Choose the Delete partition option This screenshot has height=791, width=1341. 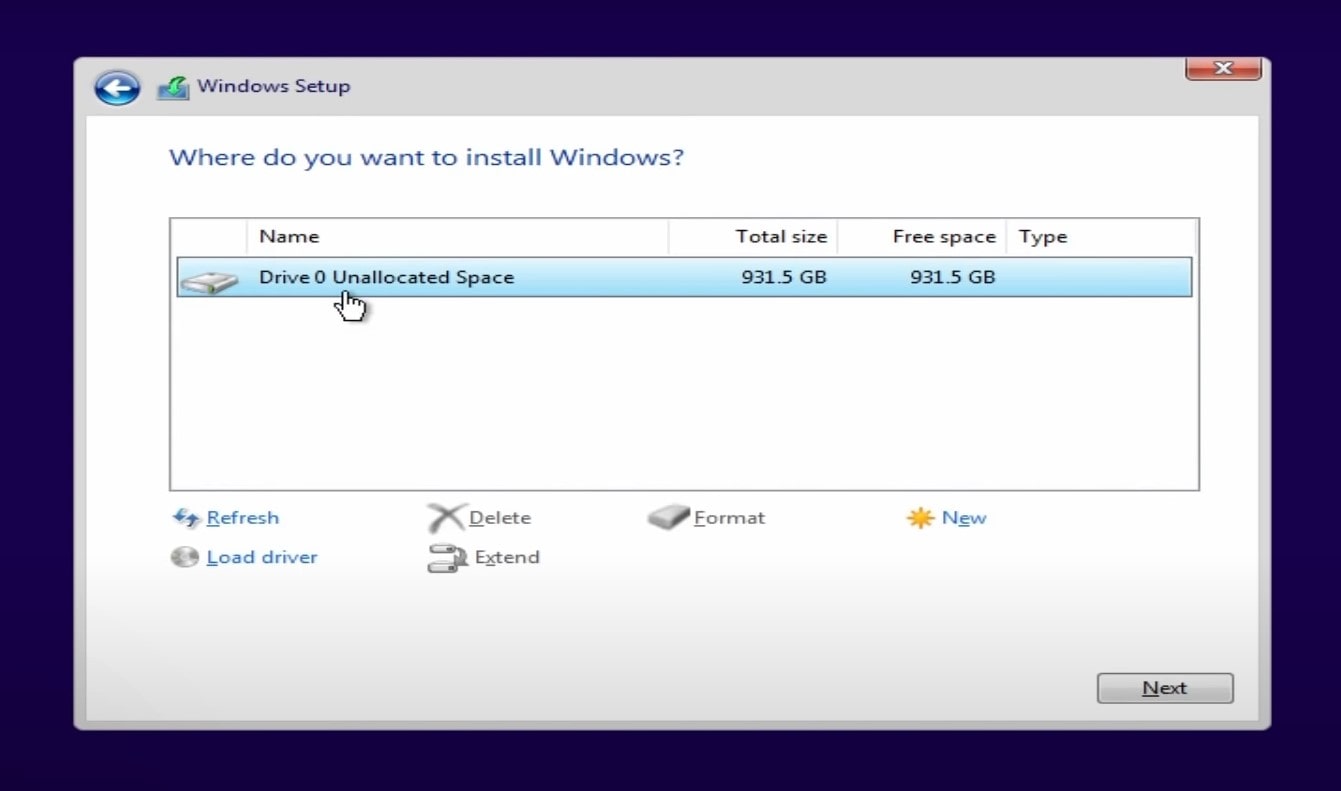tap(500, 518)
